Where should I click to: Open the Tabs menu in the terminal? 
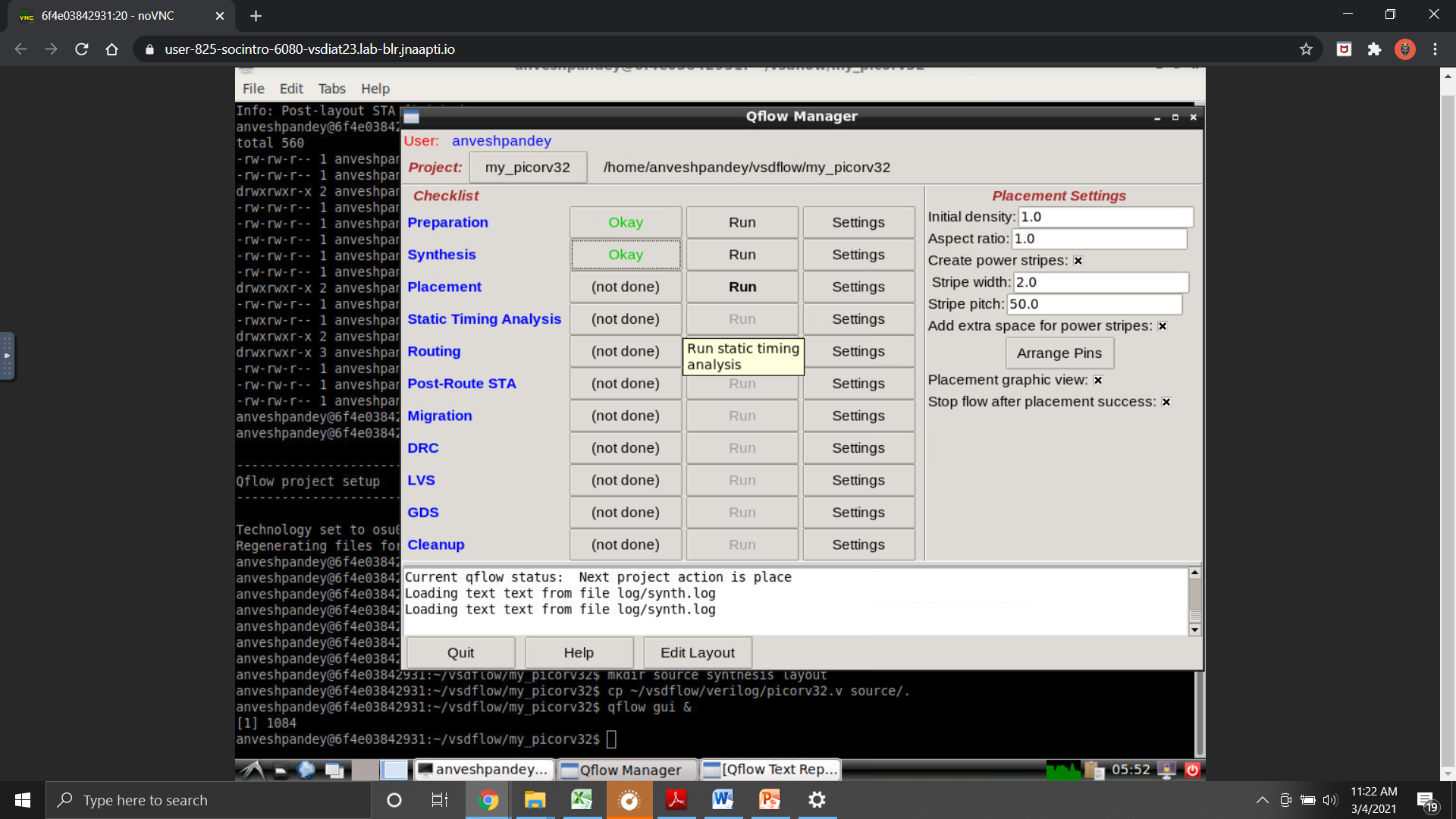(x=331, y=89)
